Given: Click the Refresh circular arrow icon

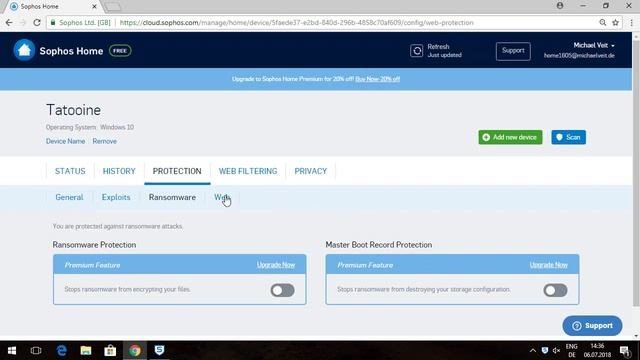Looking at the screenshot, I should [416, 51].
